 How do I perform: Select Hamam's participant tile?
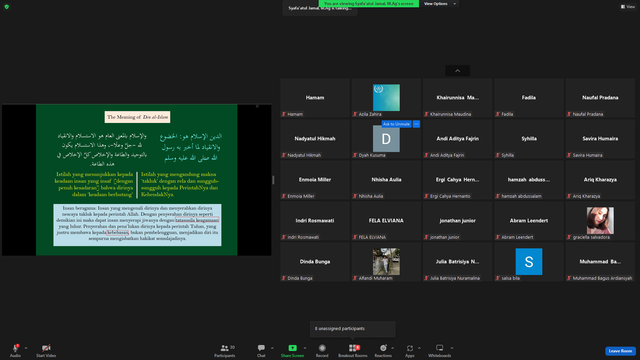tap(315, 98)
